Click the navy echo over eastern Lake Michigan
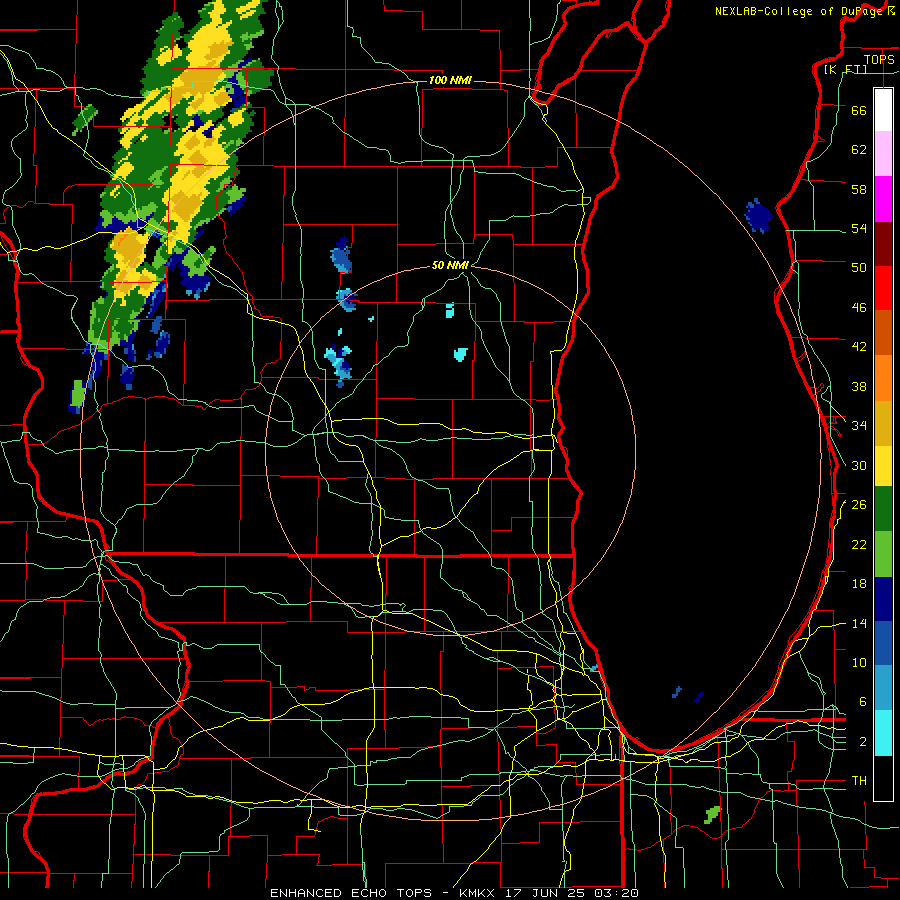Image resolution: width=900 pixels, height=900 pixels. click(x=758, y=216)
